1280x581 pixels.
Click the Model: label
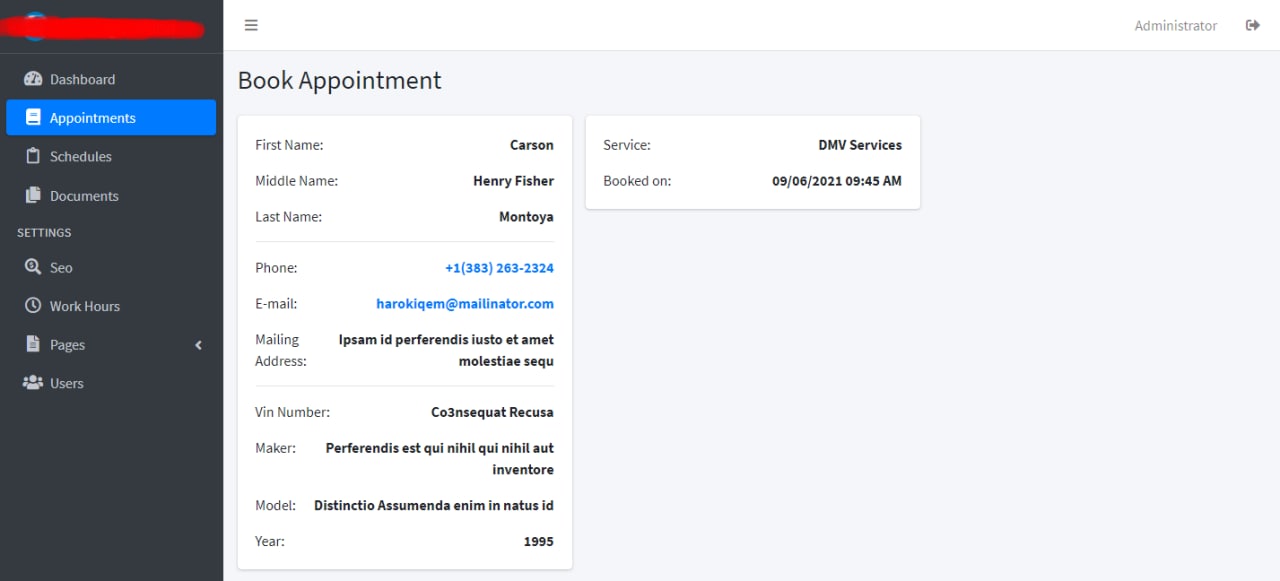pos(275,506)
